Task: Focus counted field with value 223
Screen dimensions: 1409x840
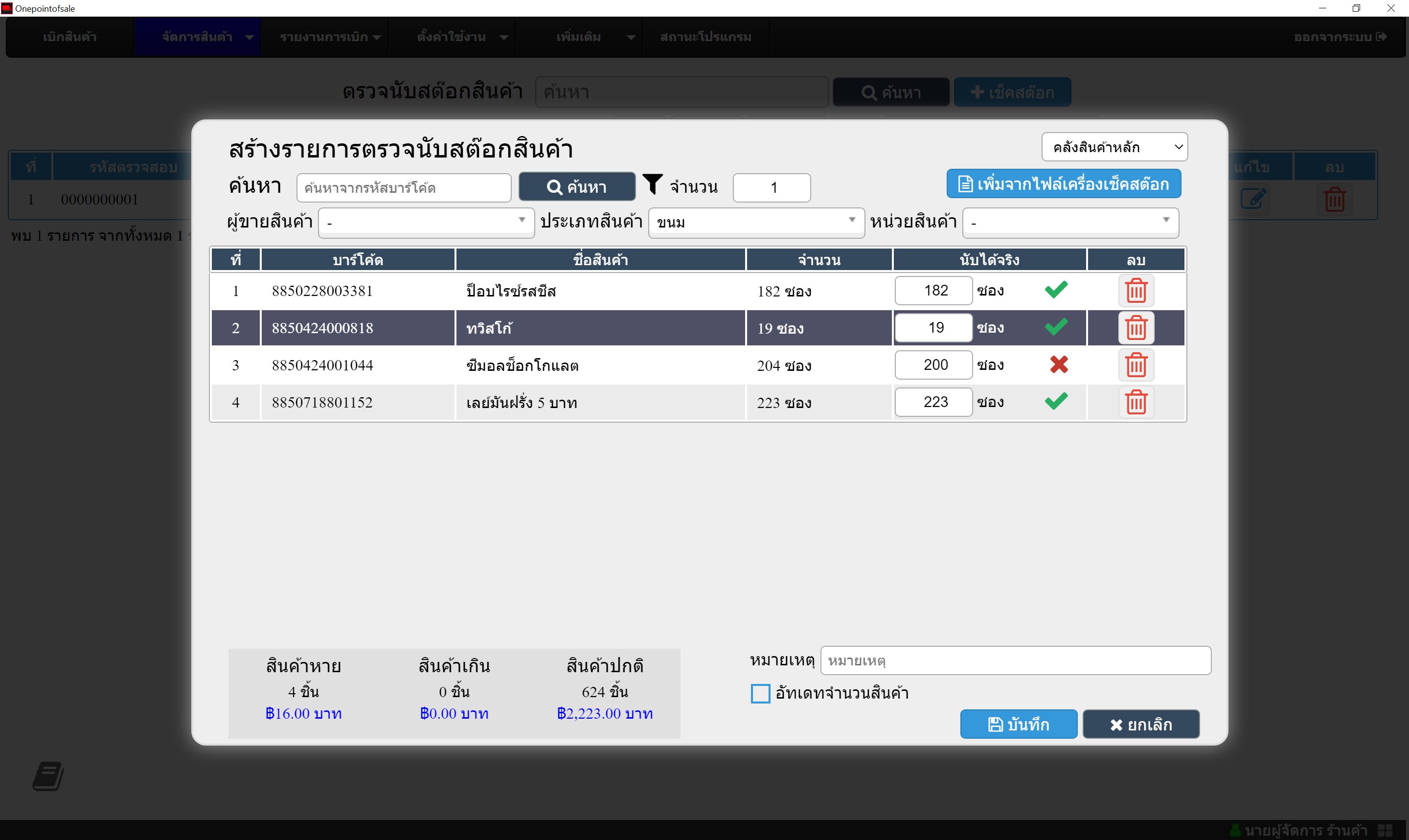Action: pyautogui.click(x=933, y=402)
